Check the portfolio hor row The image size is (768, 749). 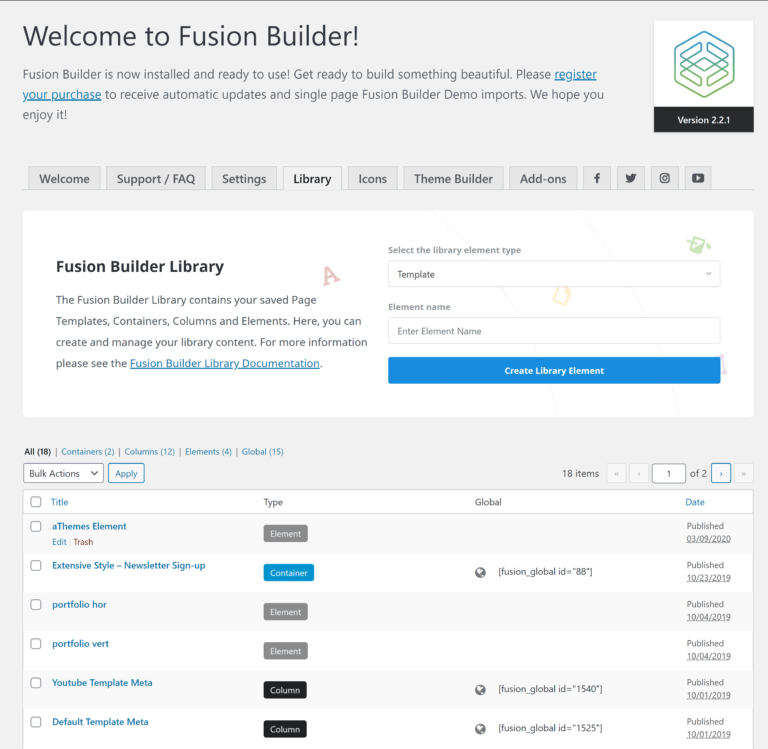pyautogui.click(x=36, y=604)
